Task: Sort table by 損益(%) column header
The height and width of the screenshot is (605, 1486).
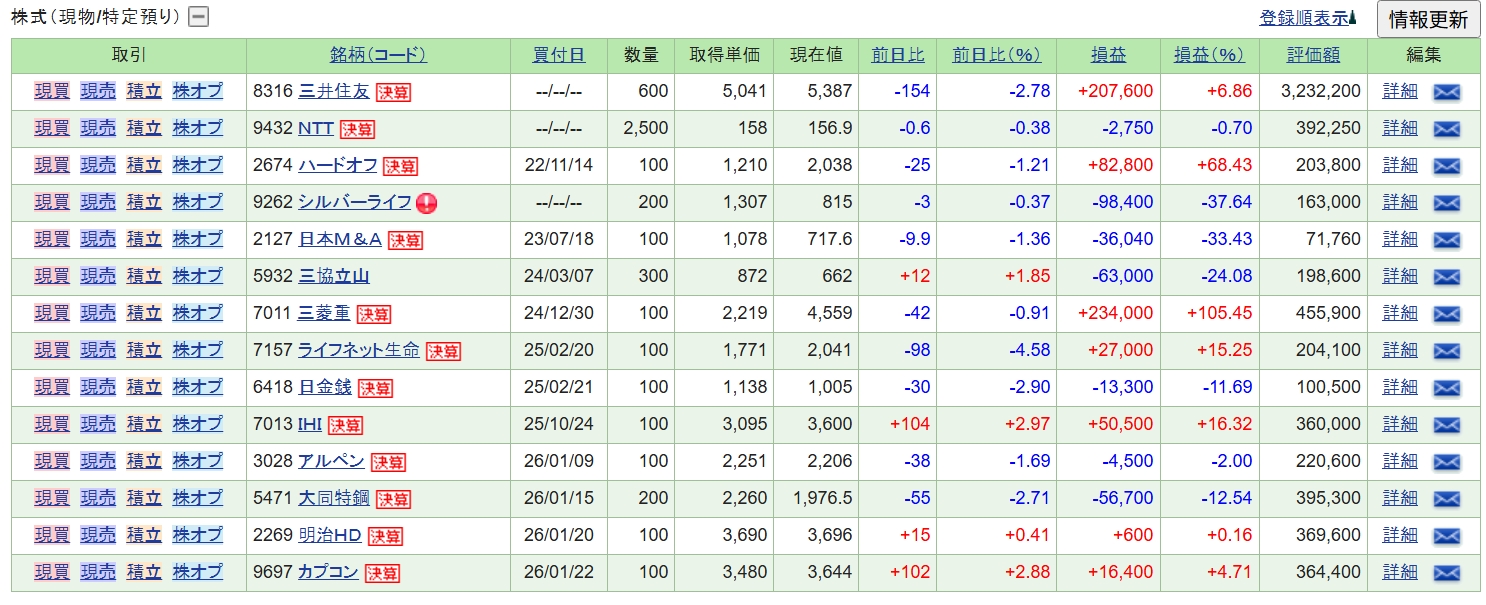Action: click(x=1207, y=55)
